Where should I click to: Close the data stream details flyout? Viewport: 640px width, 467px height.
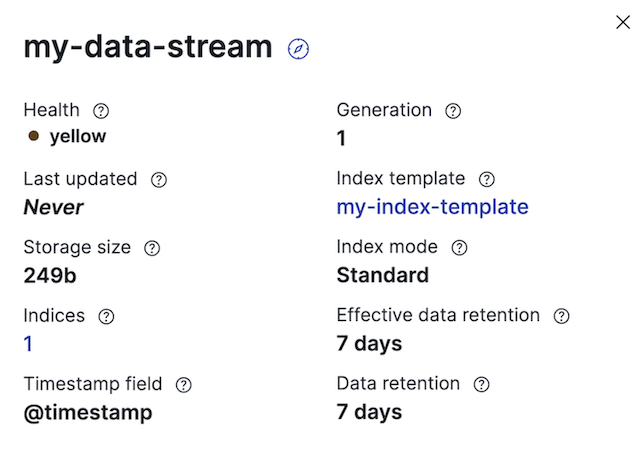point(622,22)
